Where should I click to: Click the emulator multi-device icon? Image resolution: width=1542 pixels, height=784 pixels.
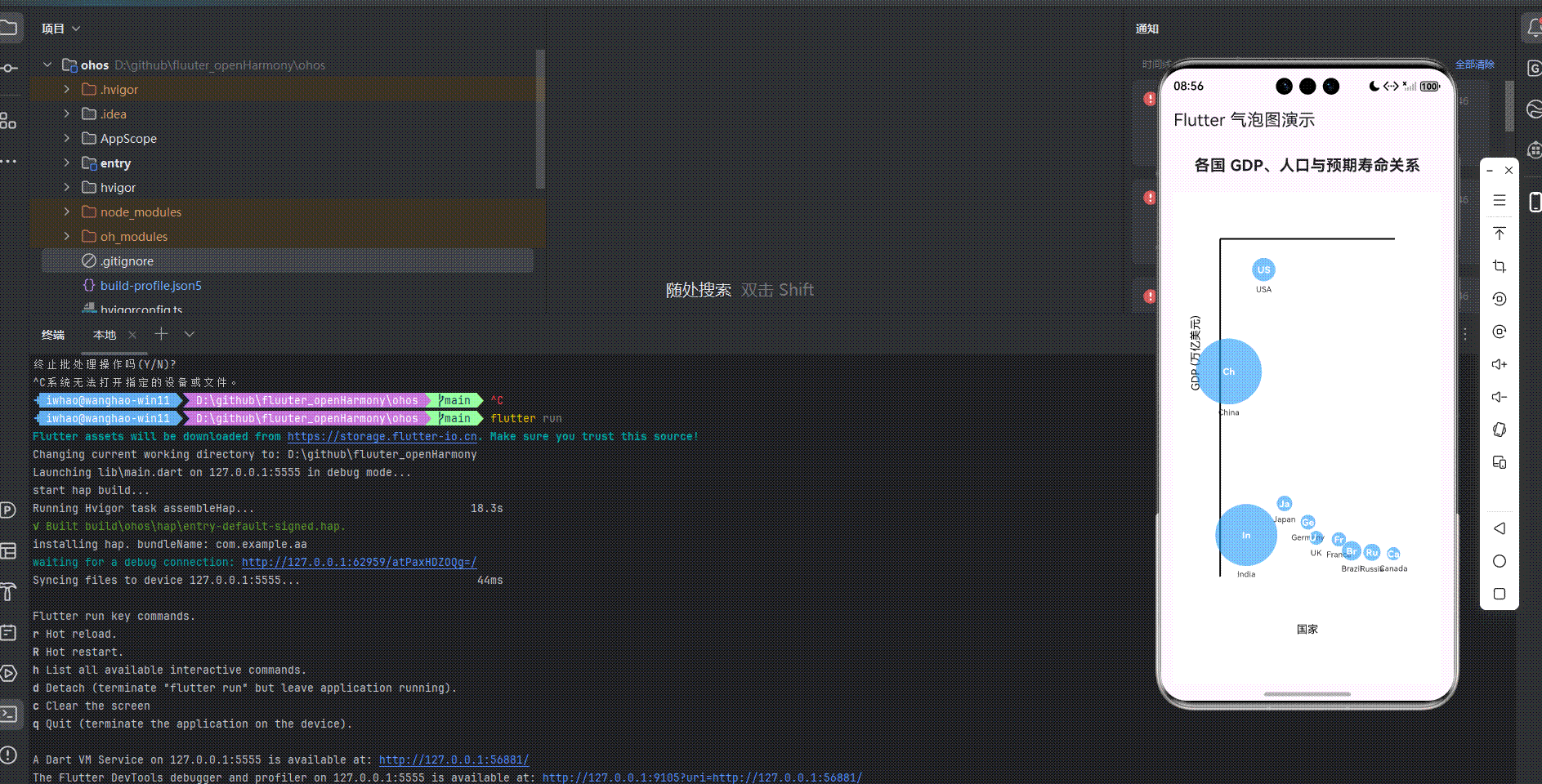click(x=1500, y=462)
